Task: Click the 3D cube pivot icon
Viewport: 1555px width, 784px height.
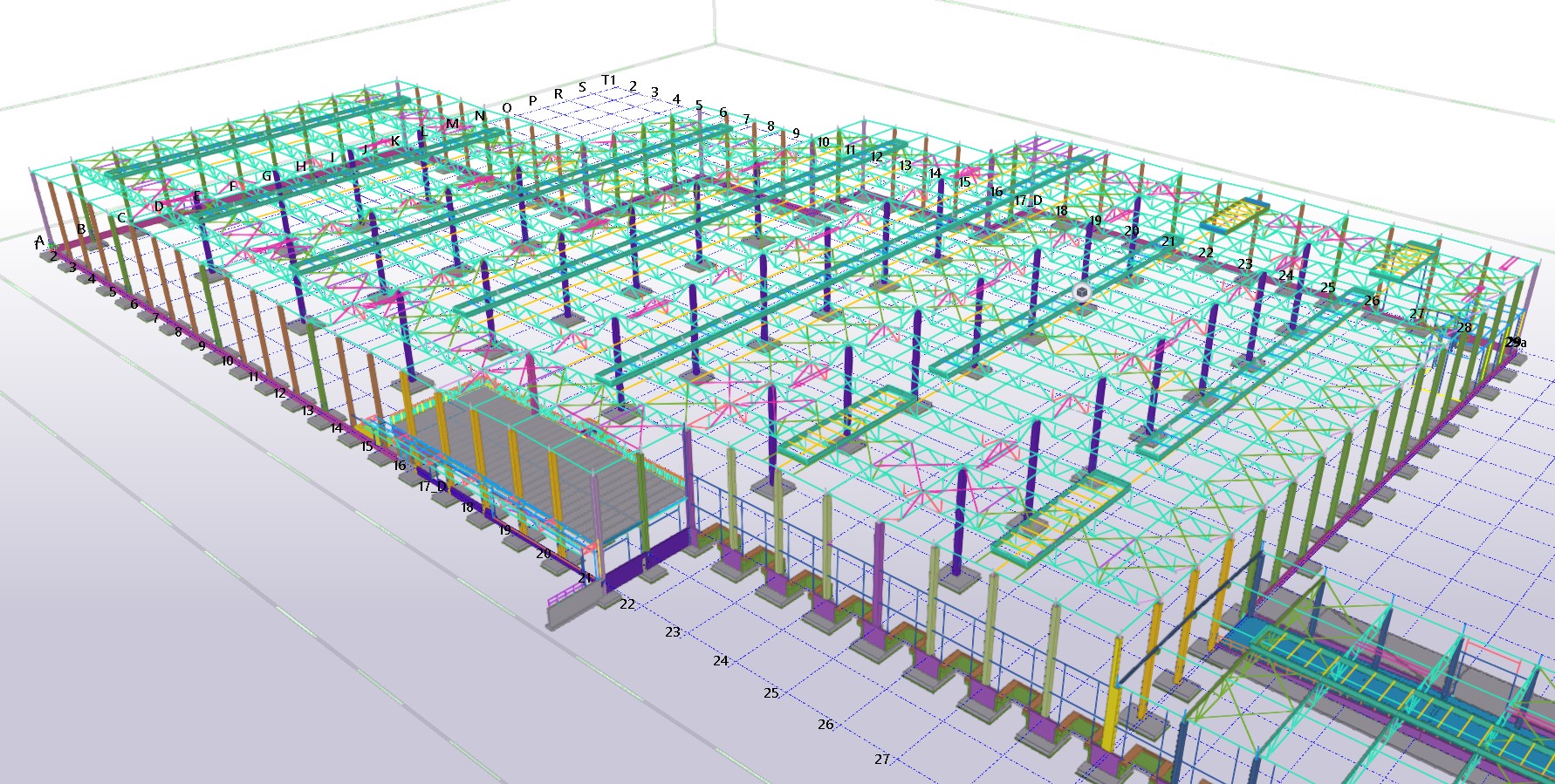Action: 1082,292
